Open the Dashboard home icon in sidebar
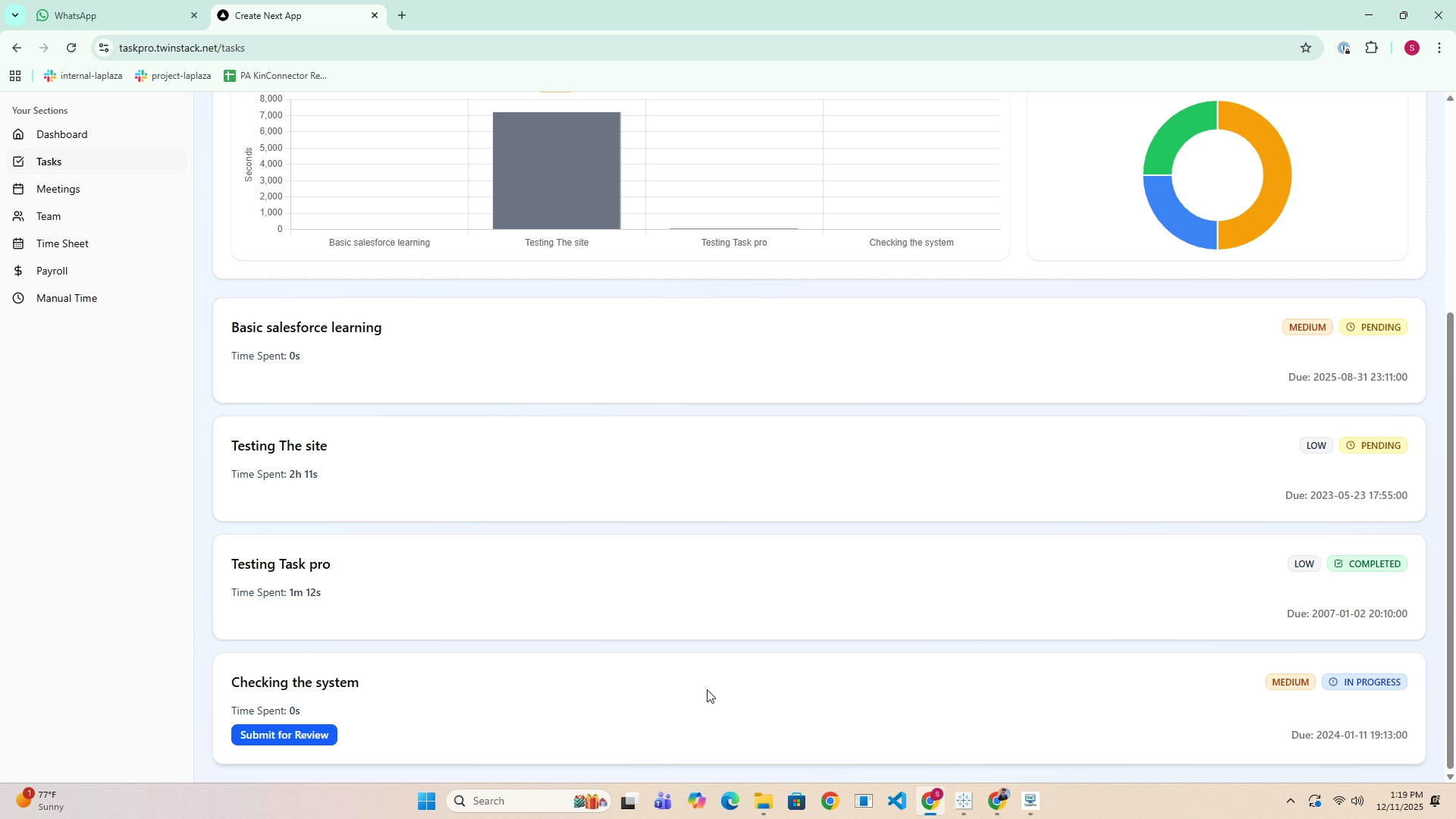1456x819 pixels. pos(18,135)
